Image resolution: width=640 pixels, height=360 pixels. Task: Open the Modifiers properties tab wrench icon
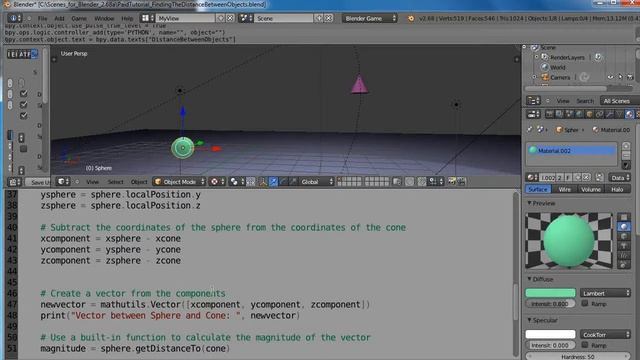point(609,114)
